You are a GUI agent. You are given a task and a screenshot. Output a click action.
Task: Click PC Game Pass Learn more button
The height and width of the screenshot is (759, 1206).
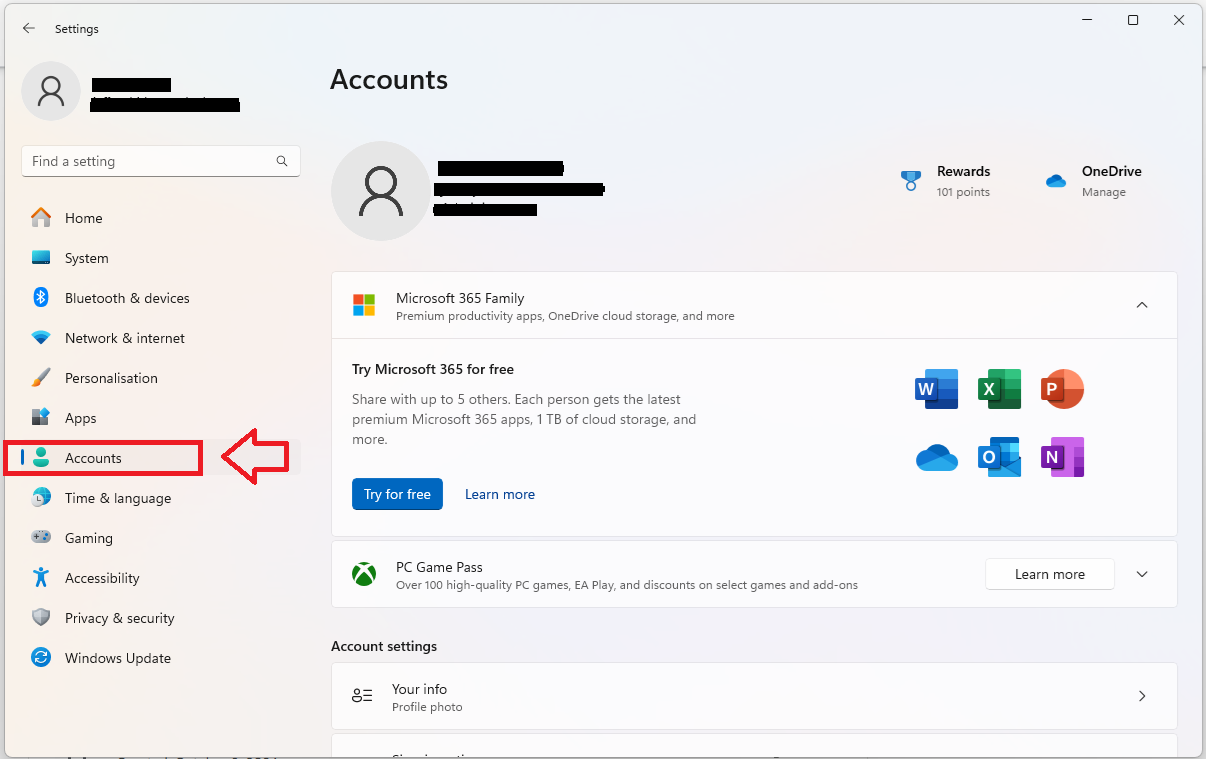point(1049,574)
